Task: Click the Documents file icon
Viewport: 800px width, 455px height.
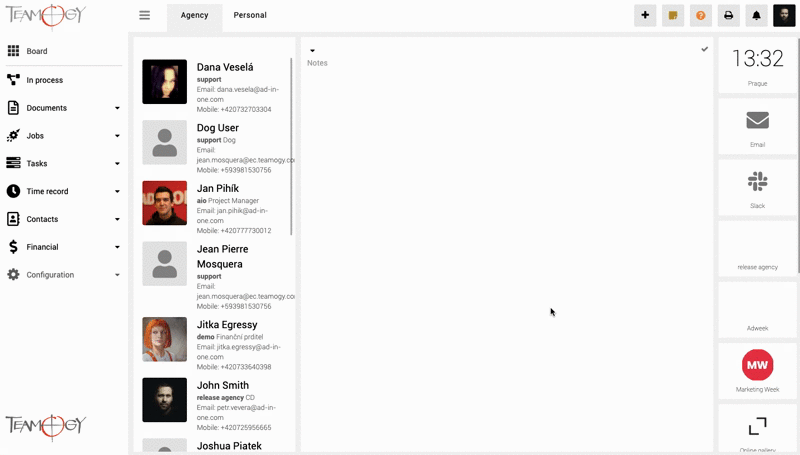Action: click(13, 108)
